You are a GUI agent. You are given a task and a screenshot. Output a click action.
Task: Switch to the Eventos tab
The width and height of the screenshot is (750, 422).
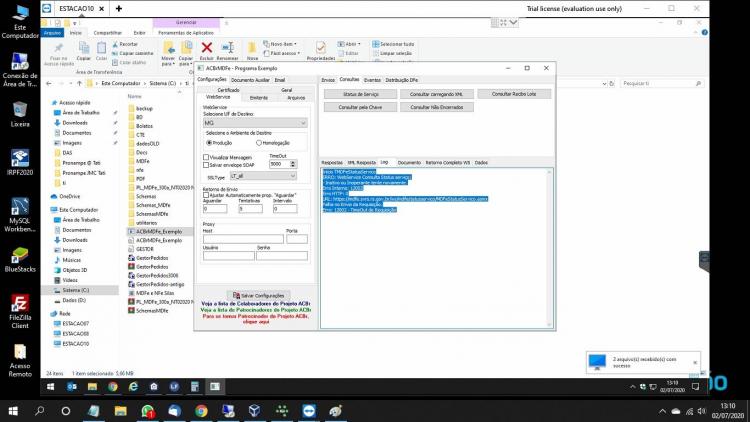pos(372,80)
